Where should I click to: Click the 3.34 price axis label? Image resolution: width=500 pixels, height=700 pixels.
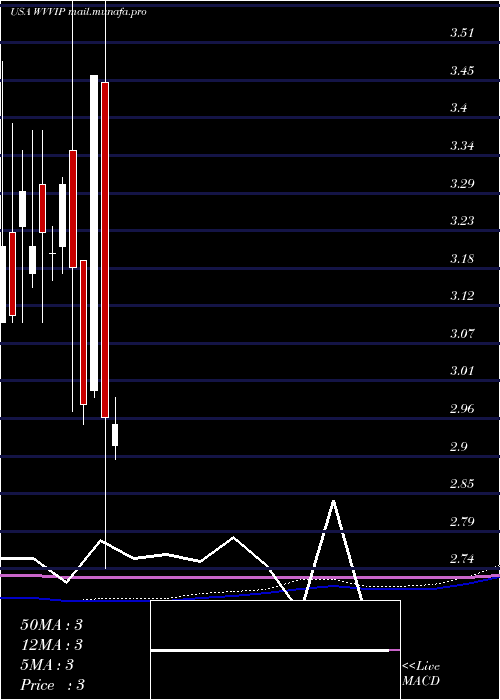(x=462, y=146)
